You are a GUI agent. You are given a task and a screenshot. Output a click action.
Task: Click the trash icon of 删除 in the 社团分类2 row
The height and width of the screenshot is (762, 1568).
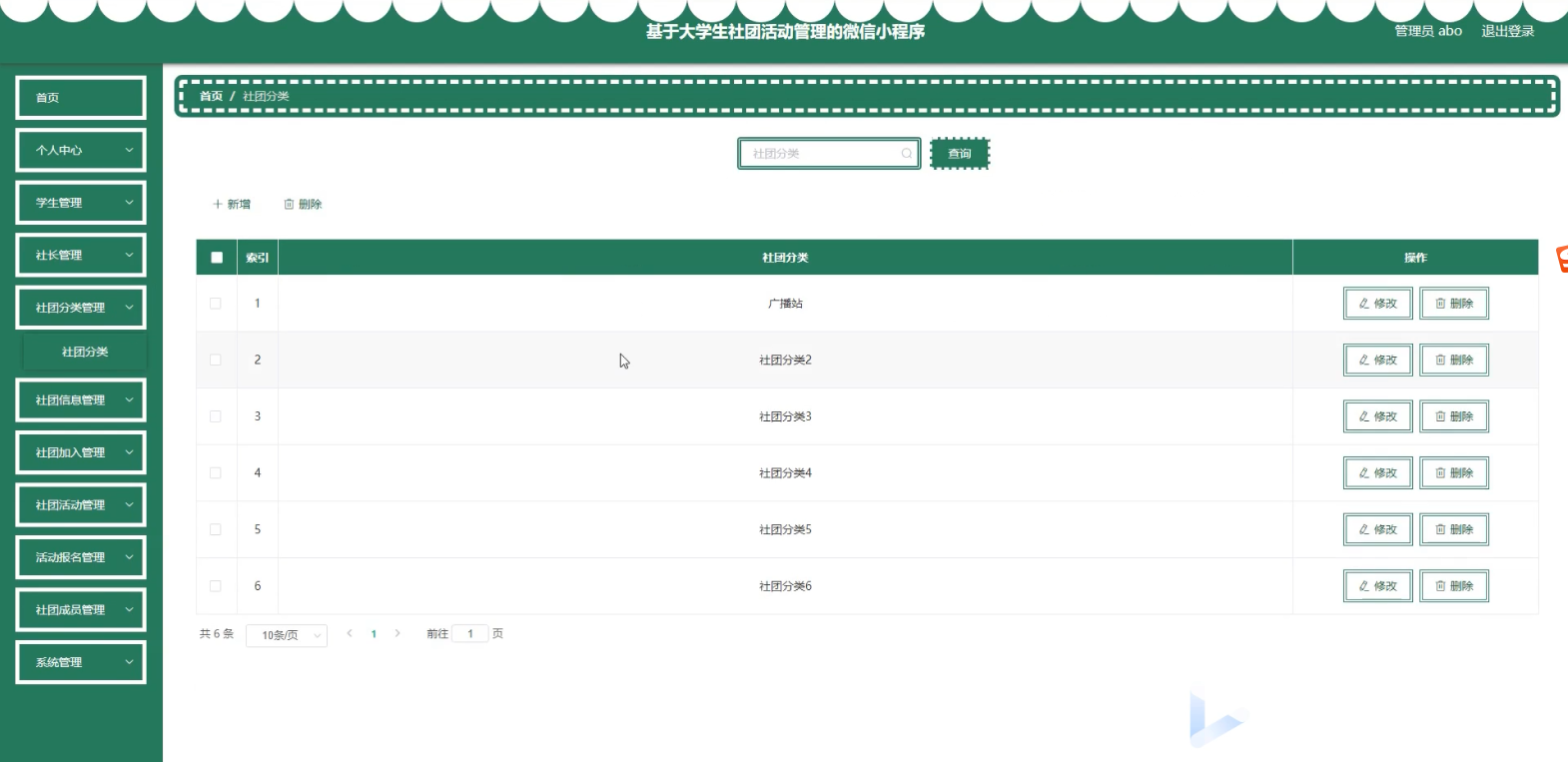[x=1440, y=360]
